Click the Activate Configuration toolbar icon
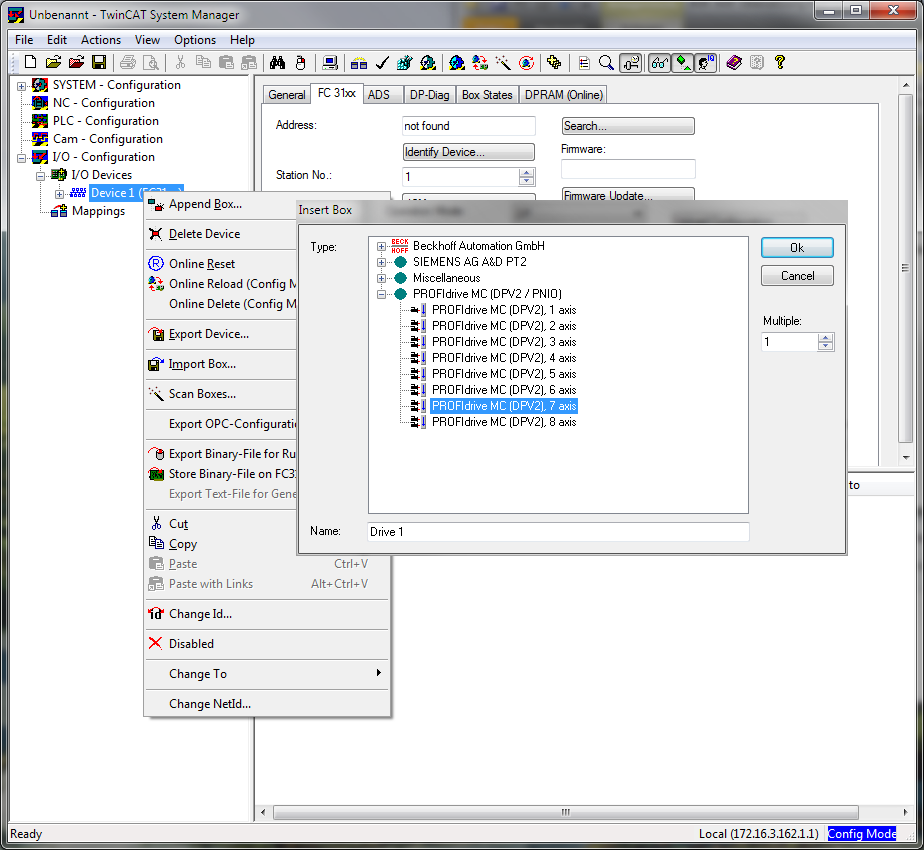The width and height of the screenshot is (924, 850). point(404,62)
